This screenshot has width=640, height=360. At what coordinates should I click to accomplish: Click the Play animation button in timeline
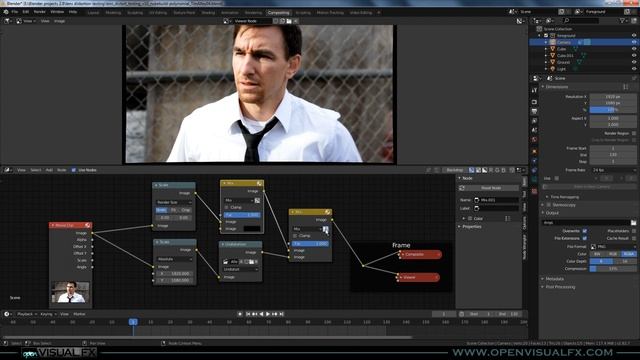[268, 314]
